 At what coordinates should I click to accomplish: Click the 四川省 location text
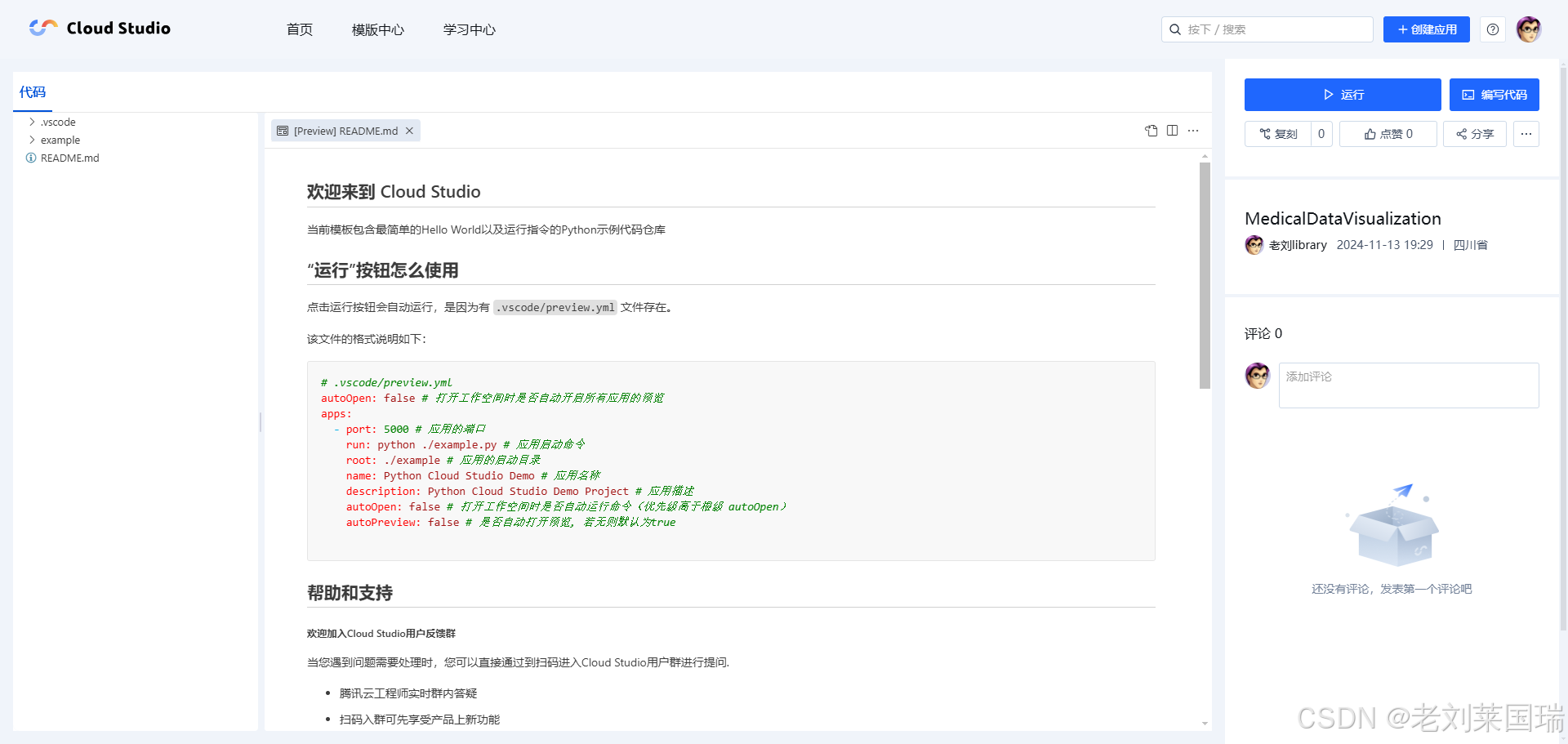(1471, 245)
